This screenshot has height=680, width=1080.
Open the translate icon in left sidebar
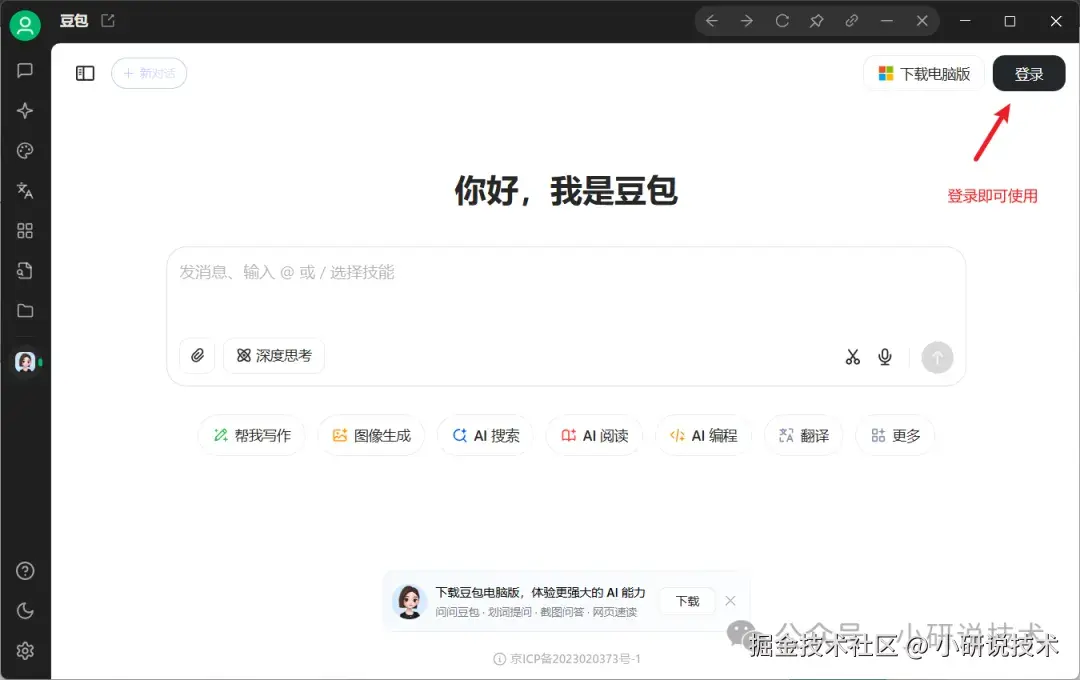[x=25, y=191]
